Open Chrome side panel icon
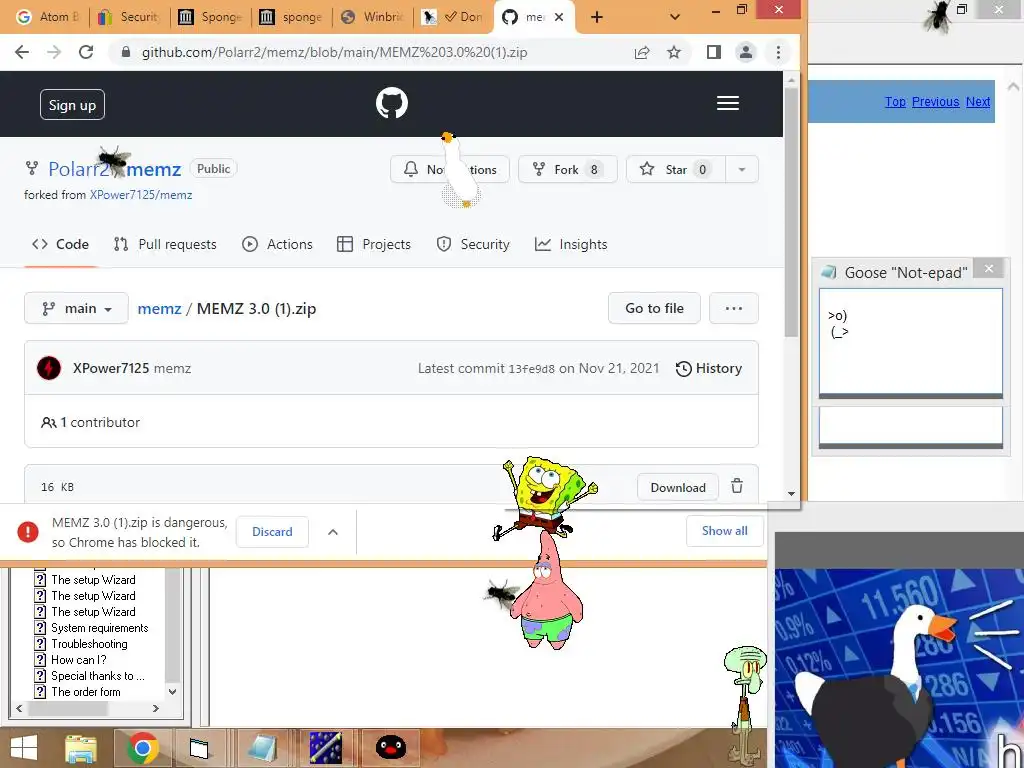Screen dimensions: 1024x768 (x=714, y=52)
